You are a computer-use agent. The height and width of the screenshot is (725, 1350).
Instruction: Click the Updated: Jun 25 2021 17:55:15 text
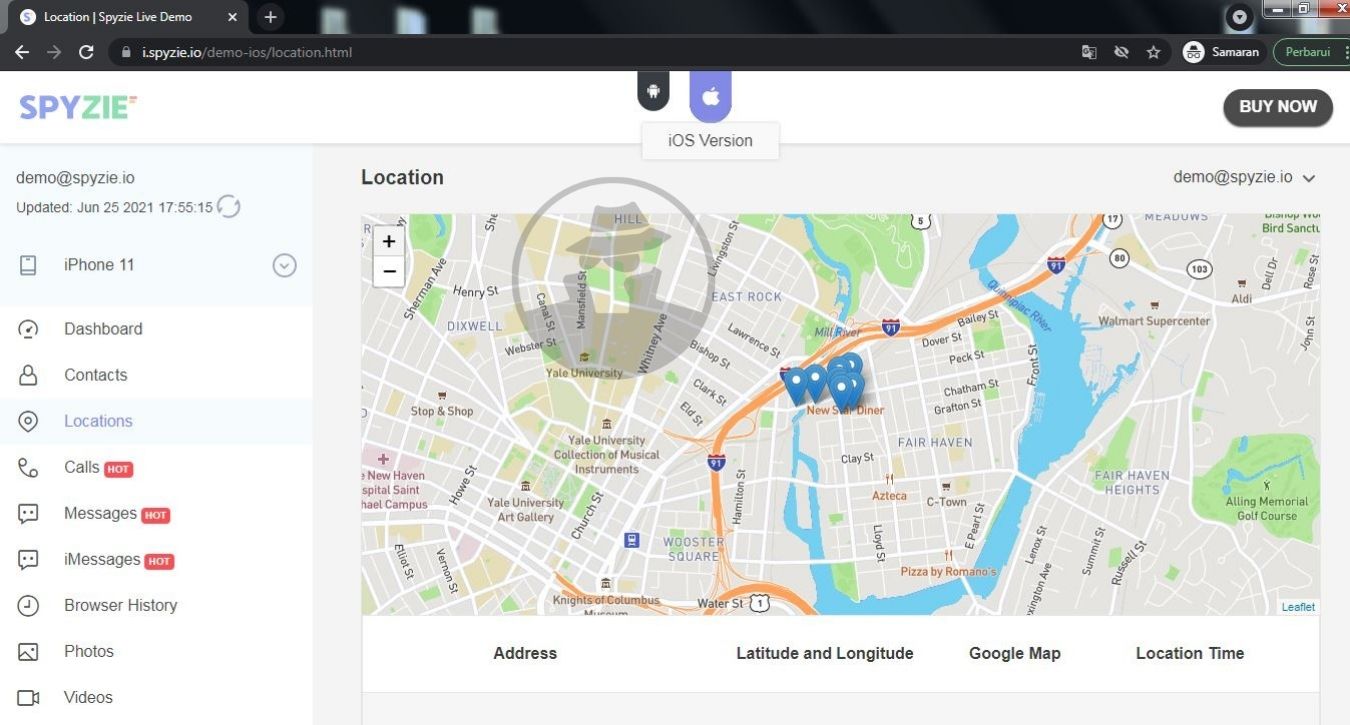(114, 207)
